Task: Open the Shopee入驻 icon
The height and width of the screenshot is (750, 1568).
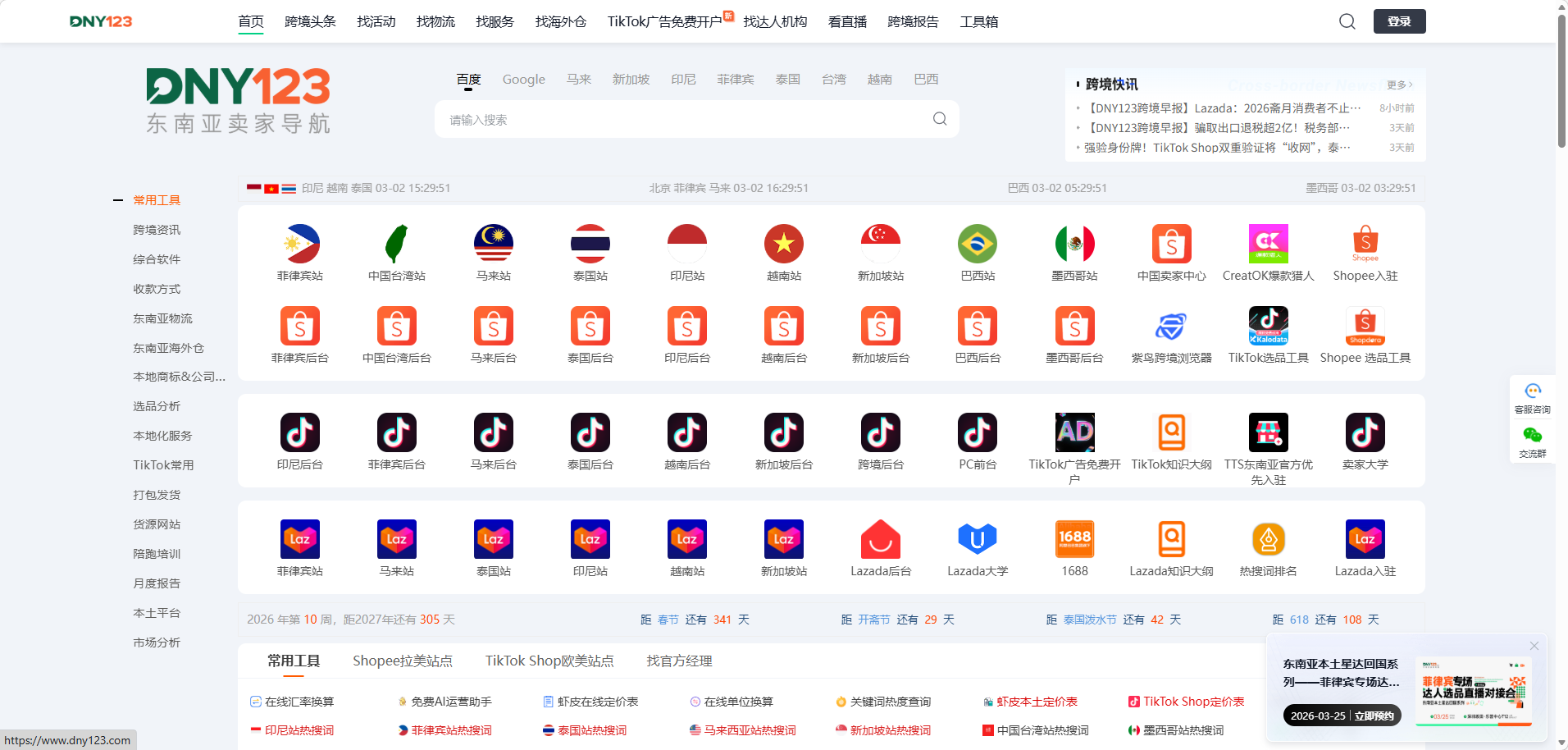Action: (x=1365, y=244)
